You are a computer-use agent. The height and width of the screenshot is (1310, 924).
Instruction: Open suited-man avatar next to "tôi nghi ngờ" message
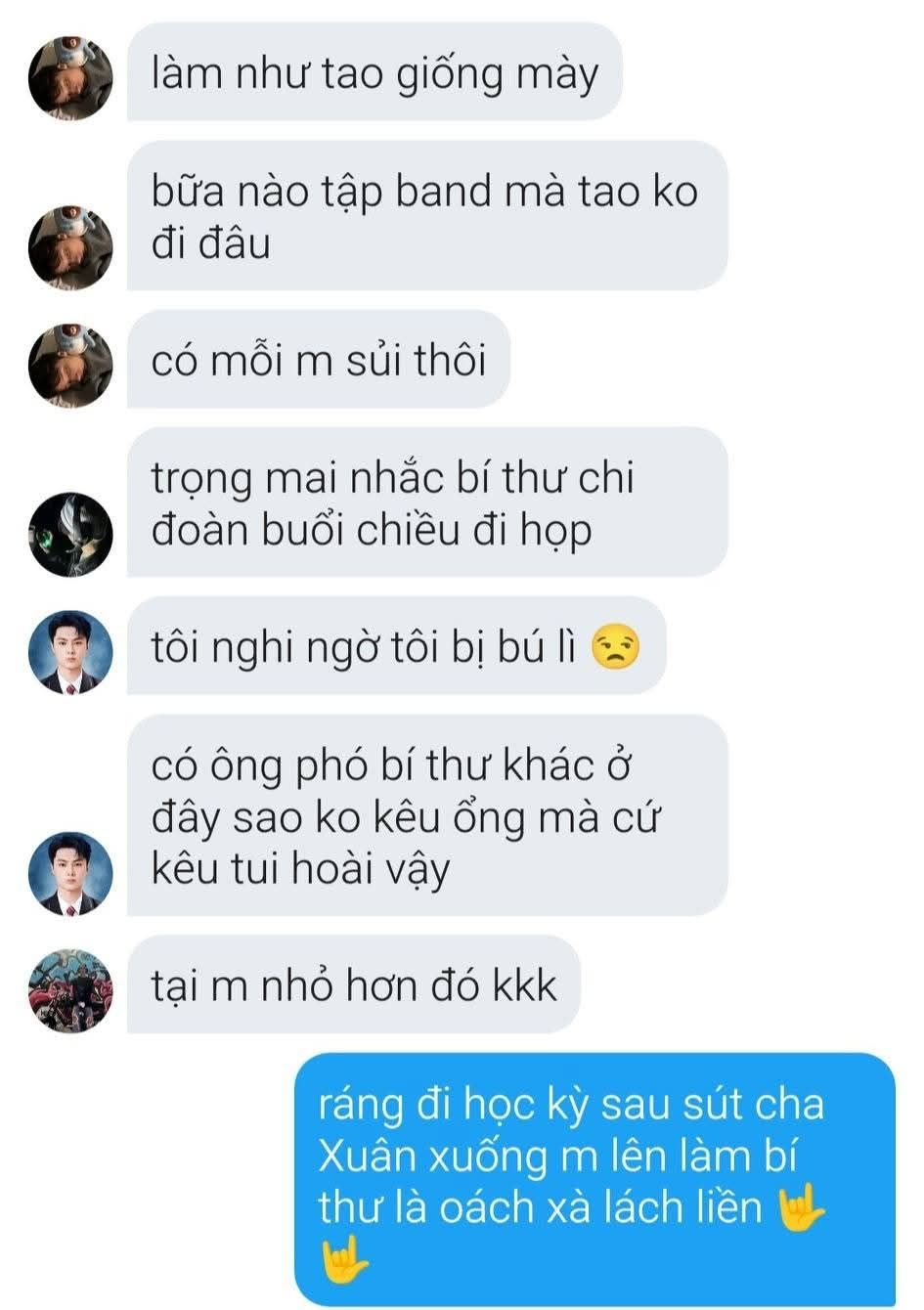coord(70,652)
